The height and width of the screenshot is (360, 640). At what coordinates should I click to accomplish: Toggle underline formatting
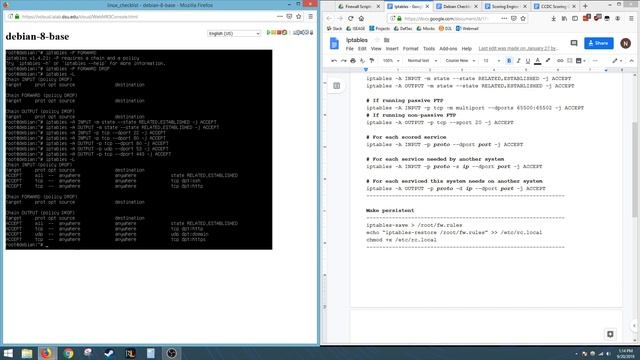(528, 61)
